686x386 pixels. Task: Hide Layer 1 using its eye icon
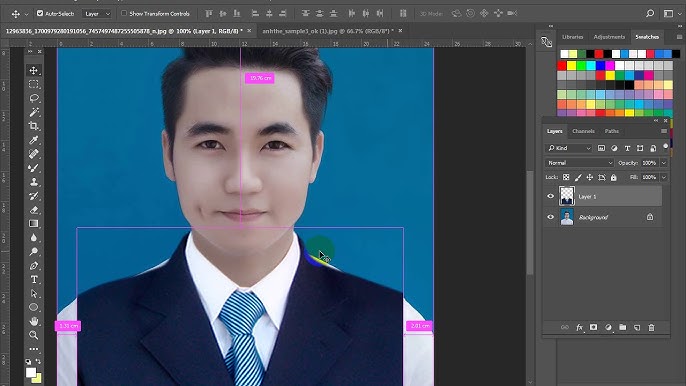click(550, 197)
